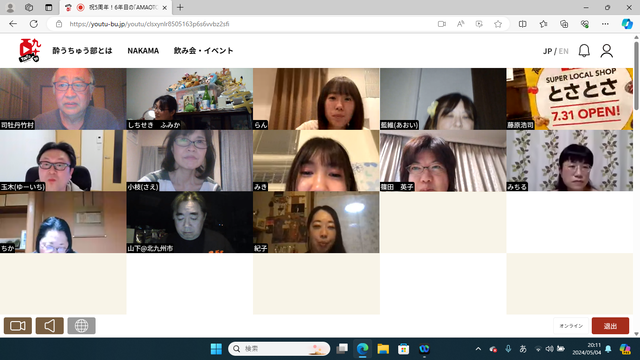Select video tile labeled みちる
The image size is (640, 360).
pyautogui.click(x=569, y=160)
